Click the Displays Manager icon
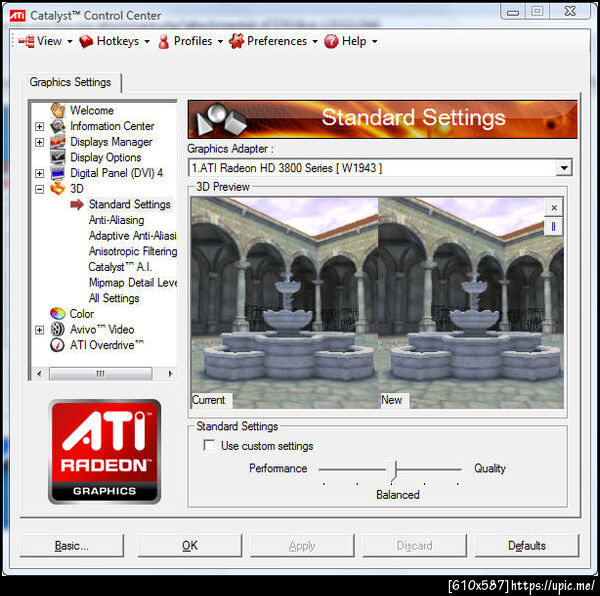Image resolution: width=600 pixels, height=596 pixels. pos(58,142)
